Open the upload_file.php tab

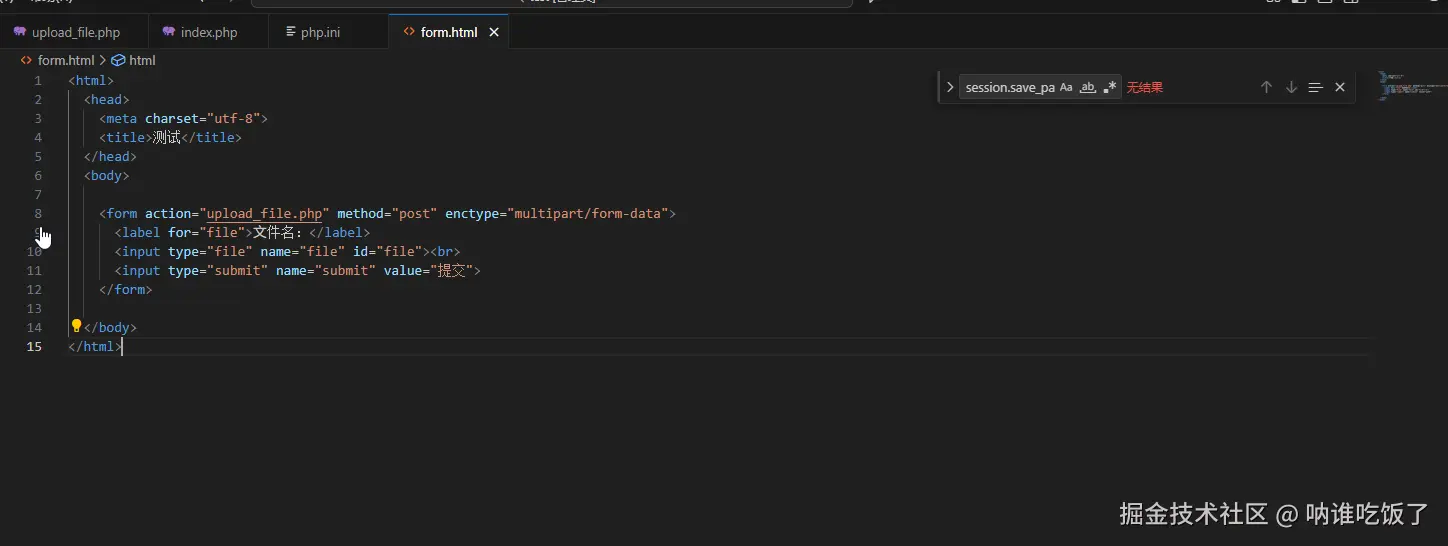[x=75, y=32]
